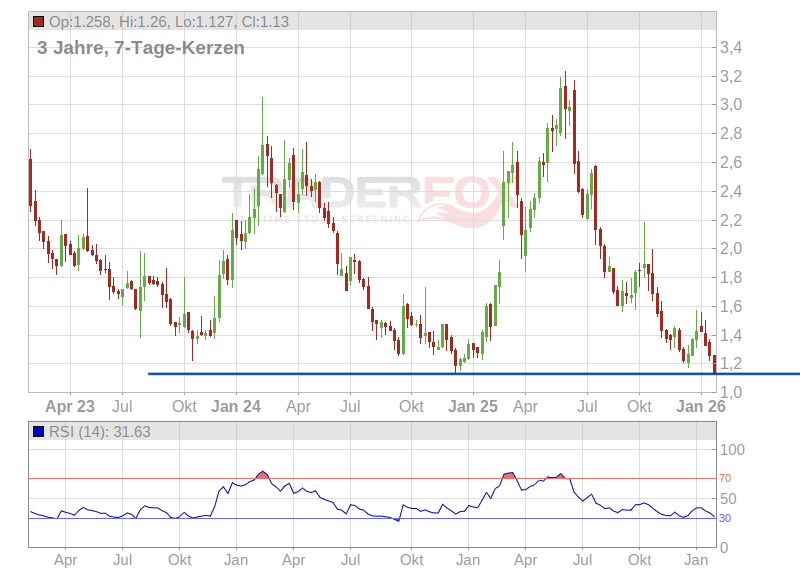
Task: Click the blue '30' RSI axis label
Action: coord(725,518)
